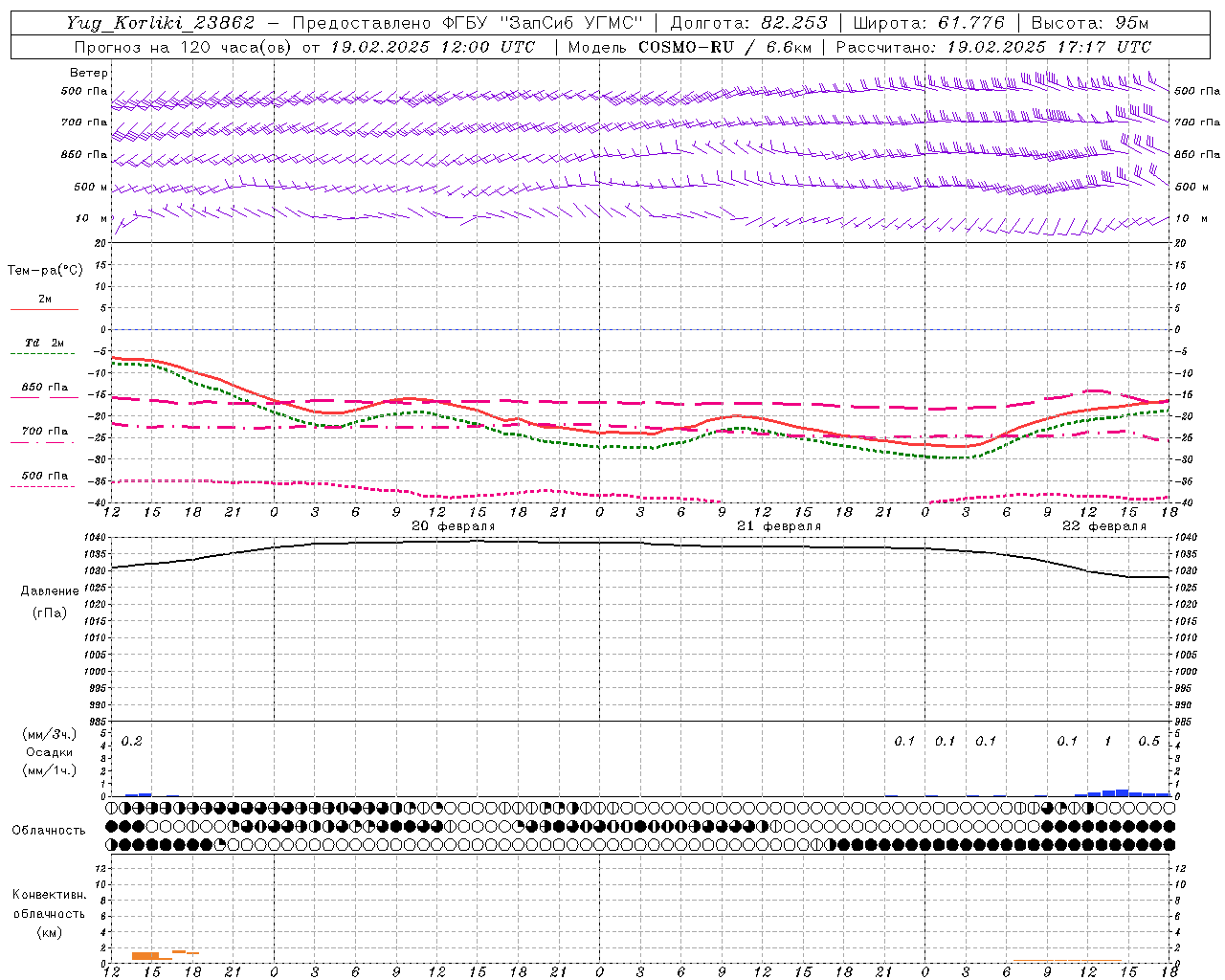Click the Облачность cloudiness label
1225x980 pixels.
coord(49,830)
